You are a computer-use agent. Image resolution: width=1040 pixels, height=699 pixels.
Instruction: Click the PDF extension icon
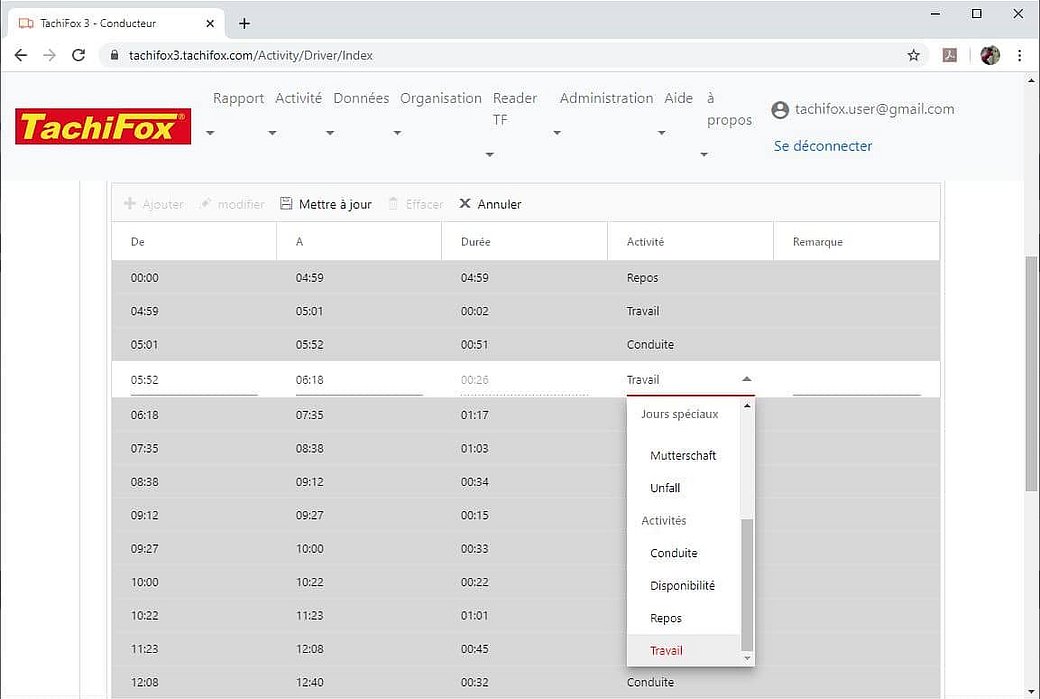click(x=950, y=55)
